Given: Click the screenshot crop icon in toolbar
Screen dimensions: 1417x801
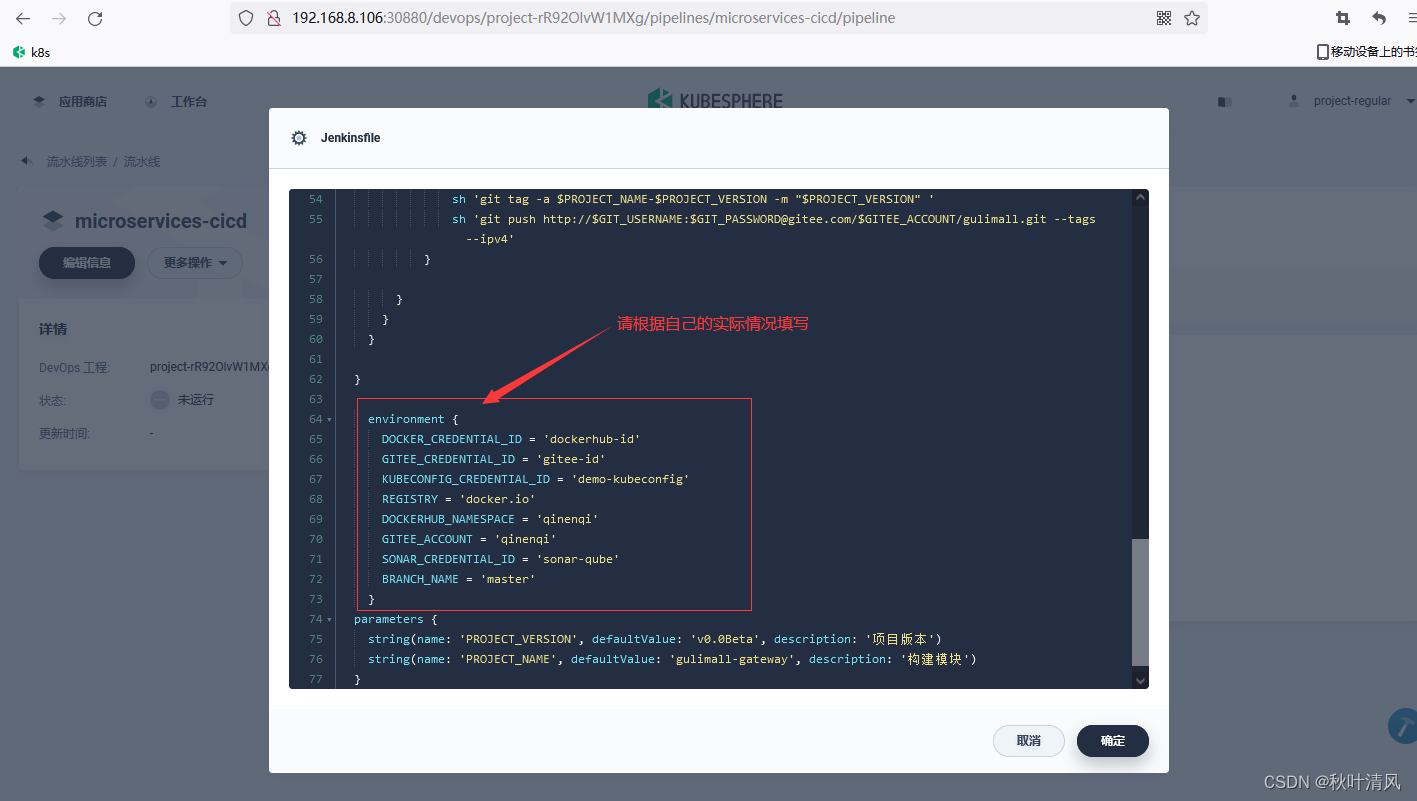Looking at the screenshot, I should (x=1343, y=18).
